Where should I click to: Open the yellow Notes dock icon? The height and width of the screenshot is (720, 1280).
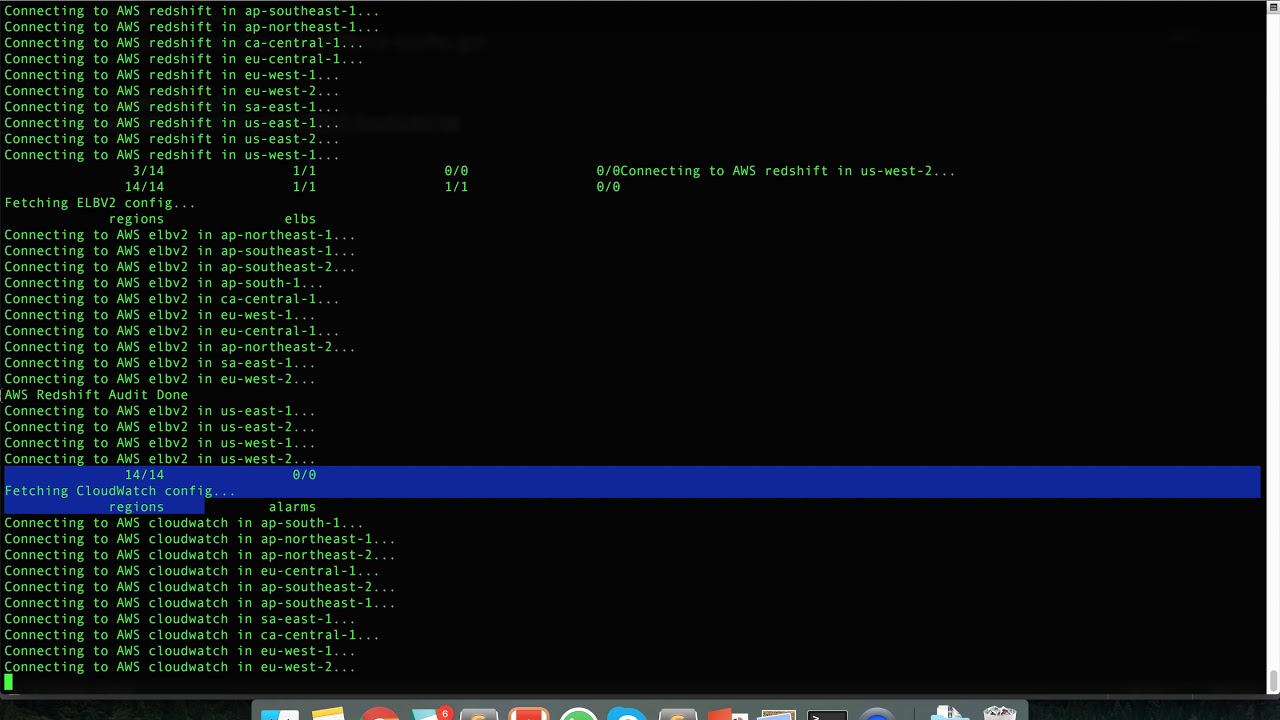[x=327, y=714]
